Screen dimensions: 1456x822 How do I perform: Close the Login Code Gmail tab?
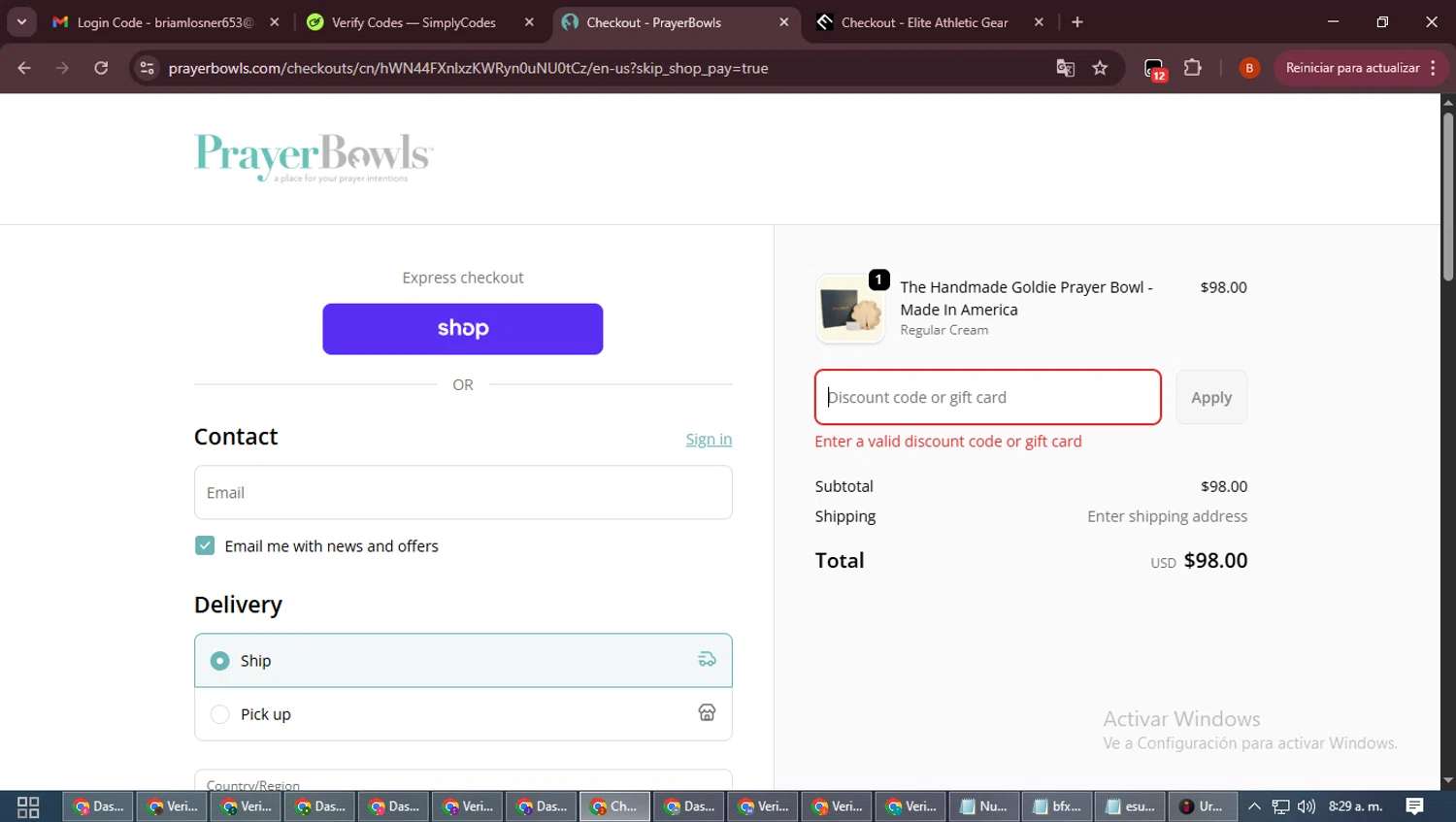[275, 22]
